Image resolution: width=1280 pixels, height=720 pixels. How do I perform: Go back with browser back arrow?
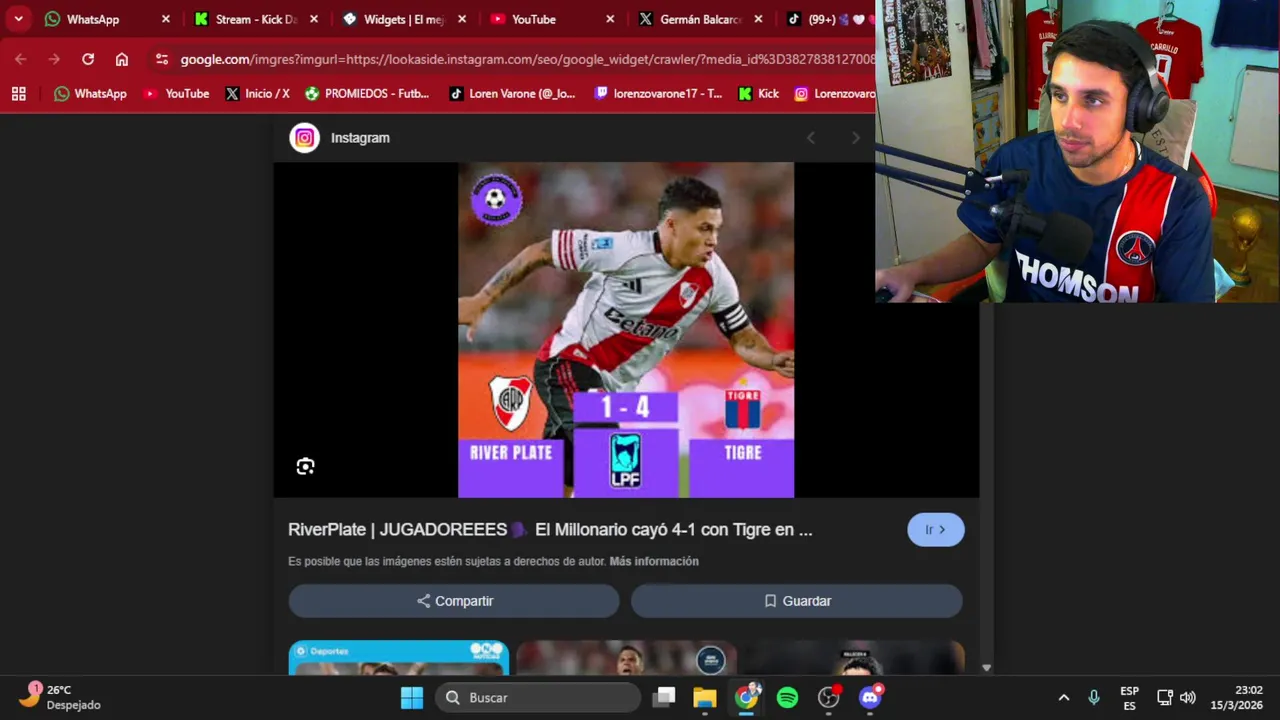click(x=21, y=59)
